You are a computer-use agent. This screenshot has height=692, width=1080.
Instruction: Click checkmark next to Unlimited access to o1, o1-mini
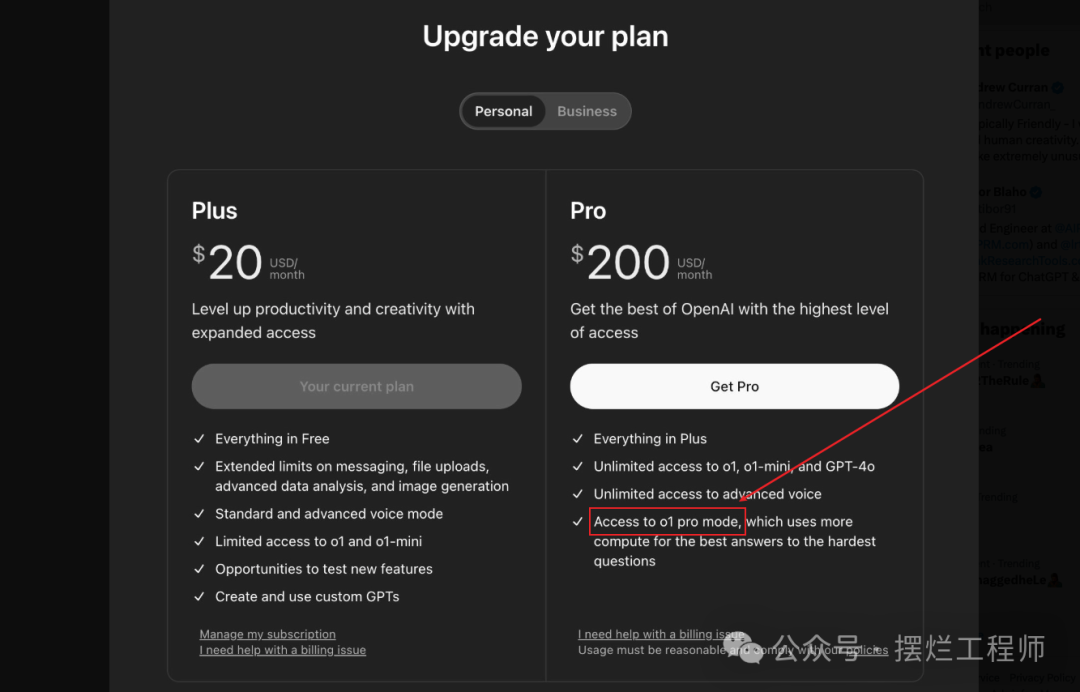tap(578, 467)
